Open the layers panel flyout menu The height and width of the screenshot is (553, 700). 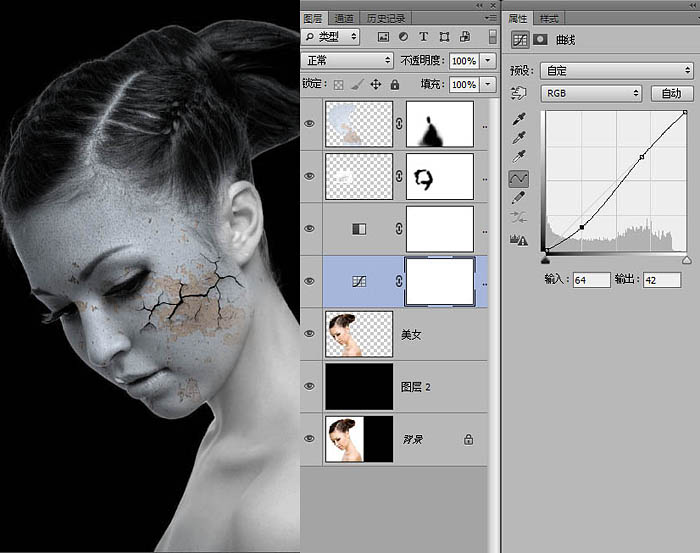[x=490, y=18]
